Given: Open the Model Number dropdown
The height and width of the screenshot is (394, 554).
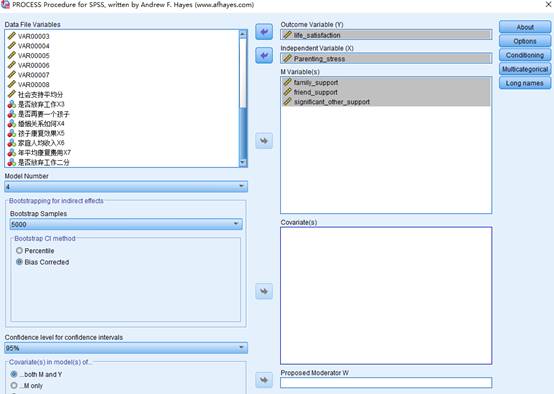Looking at the screenshot, I should [126, 187].
